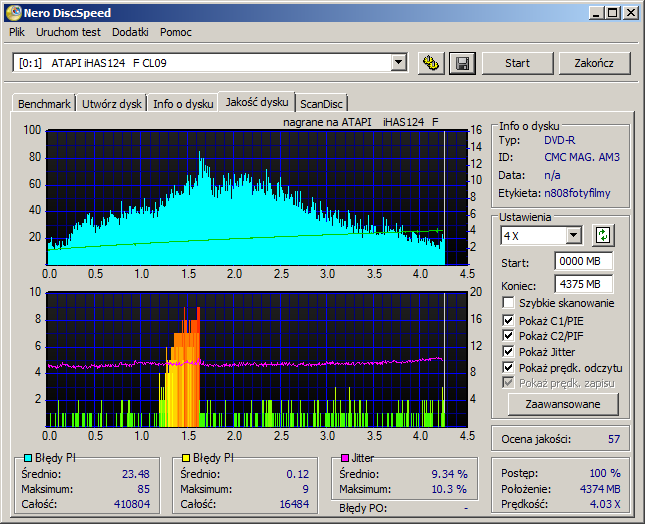645x524 pixels.
Task: Switch to the ScanDisc tab
Action: [321, 104]
